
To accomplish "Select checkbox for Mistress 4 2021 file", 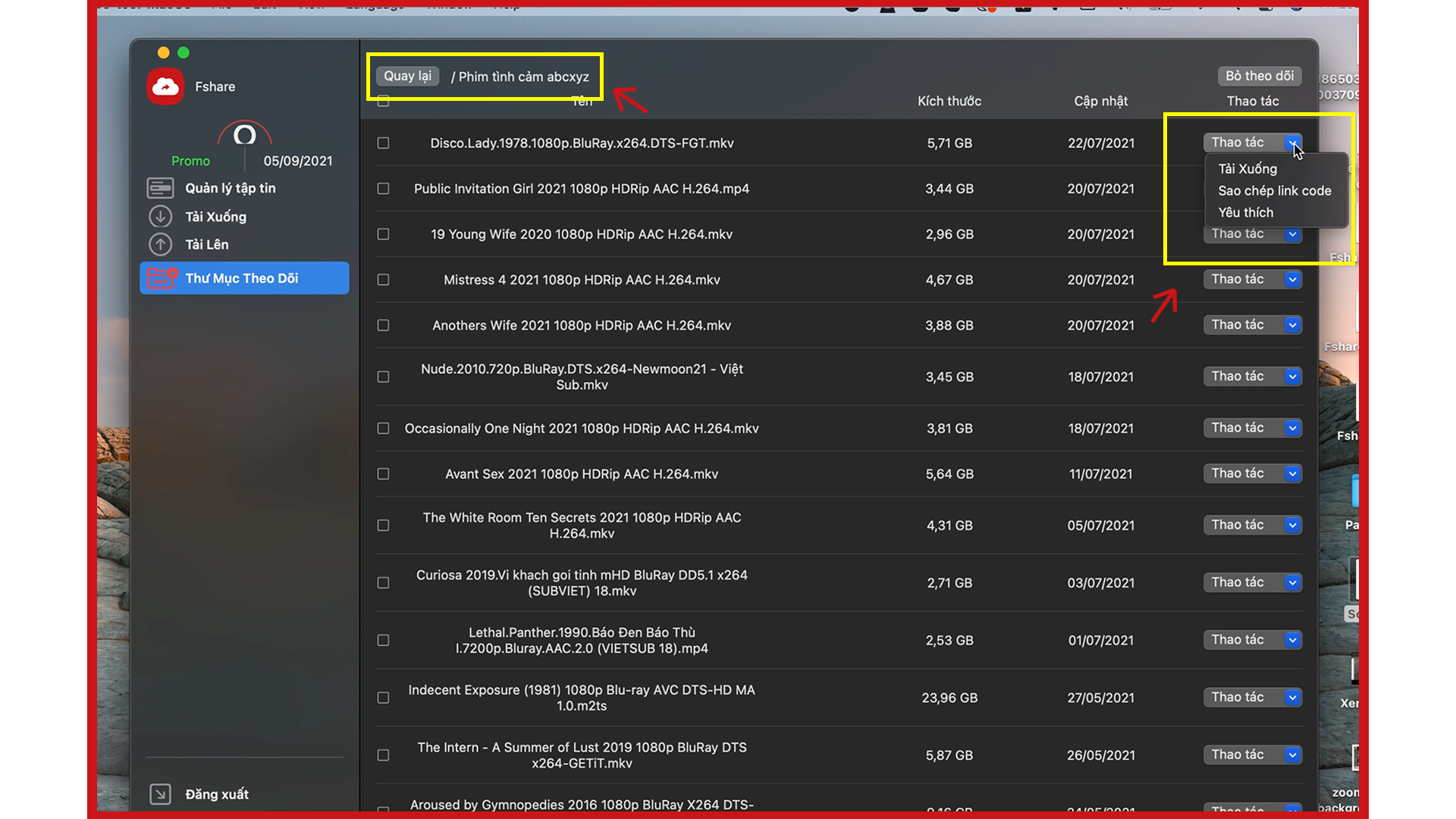I will tap(383, 280).
